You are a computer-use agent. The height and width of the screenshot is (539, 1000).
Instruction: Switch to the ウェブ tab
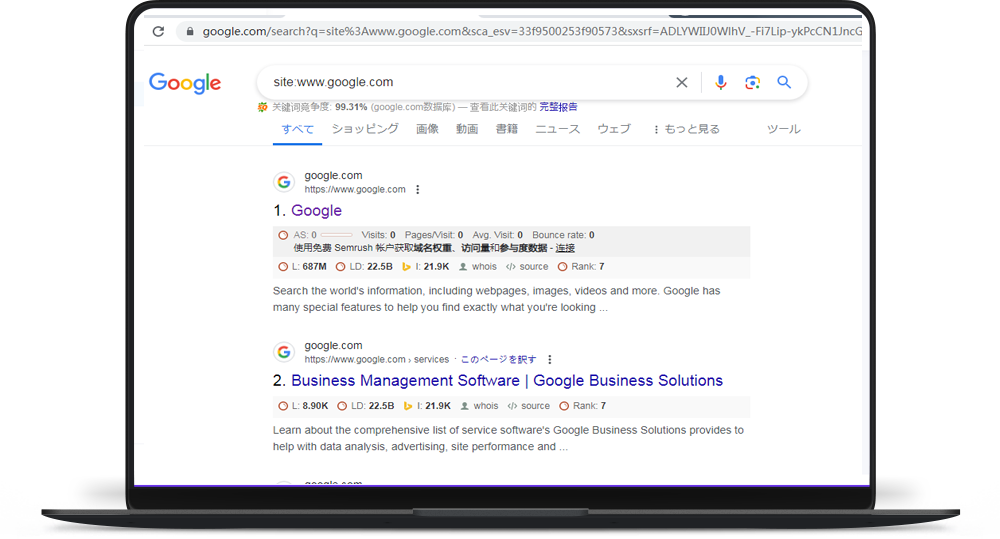[614, 129]
